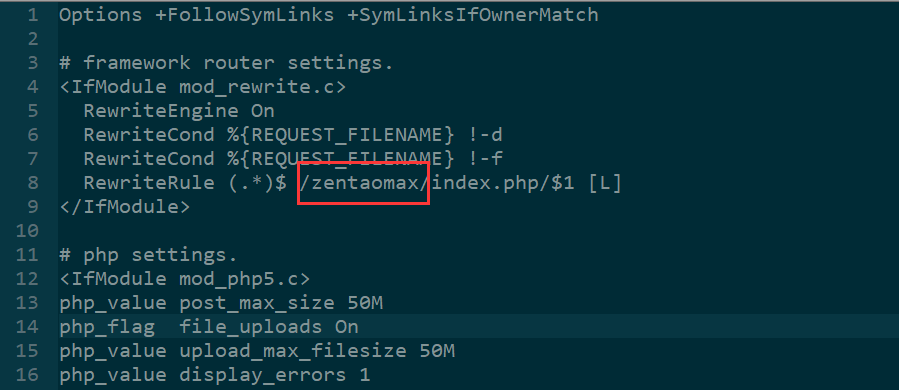Click the upload_max_filesize 50M text

point(317,351)
